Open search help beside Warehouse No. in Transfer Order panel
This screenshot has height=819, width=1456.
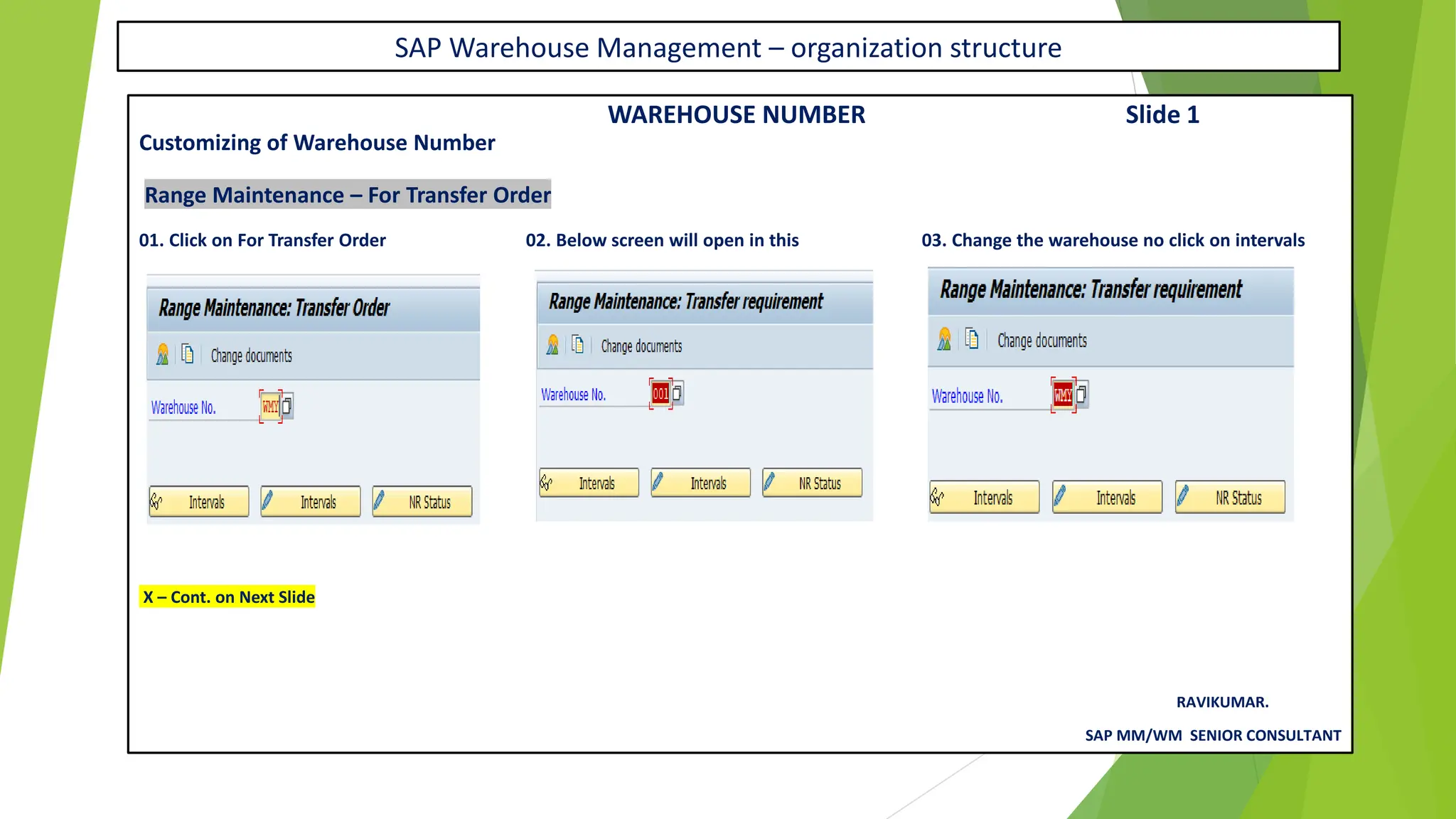[x=287, y=406]
